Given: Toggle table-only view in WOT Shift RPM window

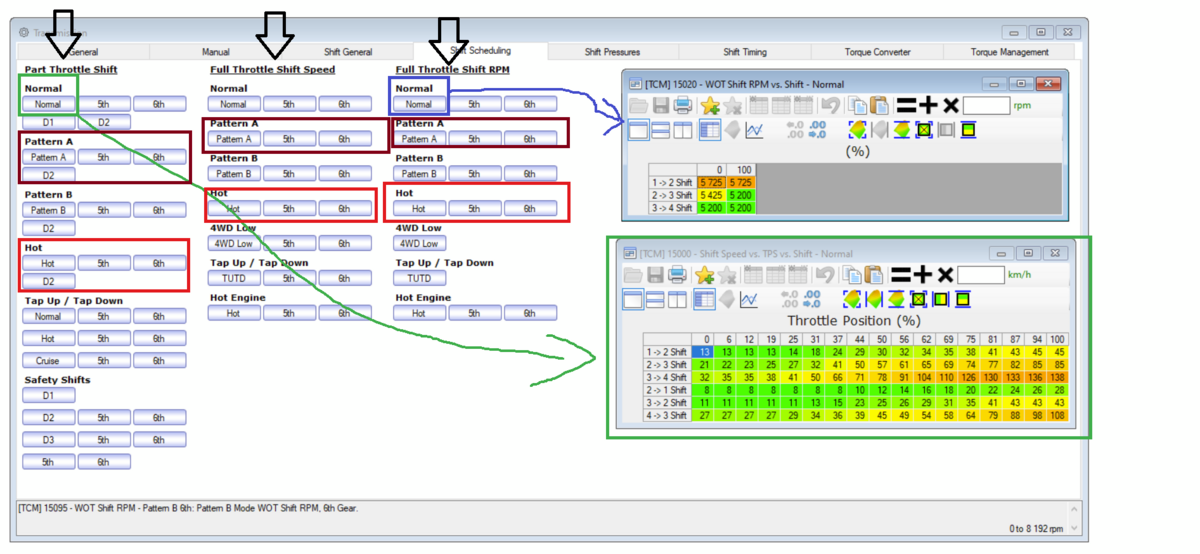Looking at the screenshot, I should [x=638, y=130].
